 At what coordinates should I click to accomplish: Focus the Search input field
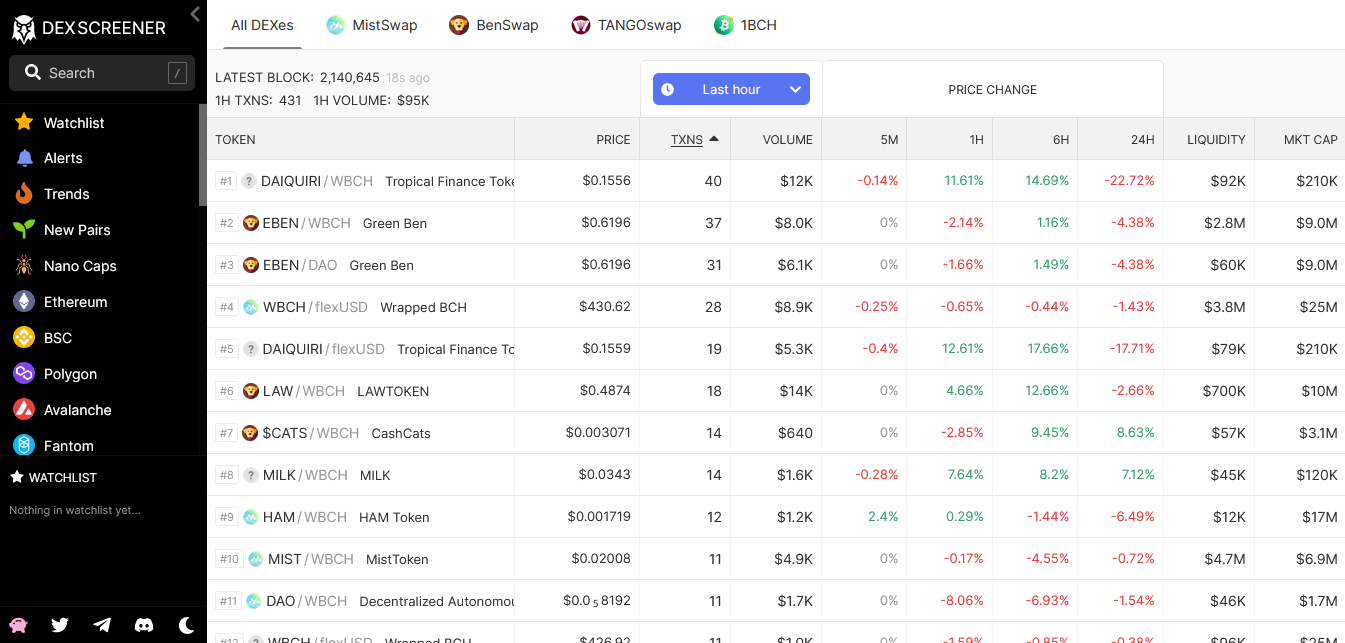pyautogui.click(x=102, y=73)
